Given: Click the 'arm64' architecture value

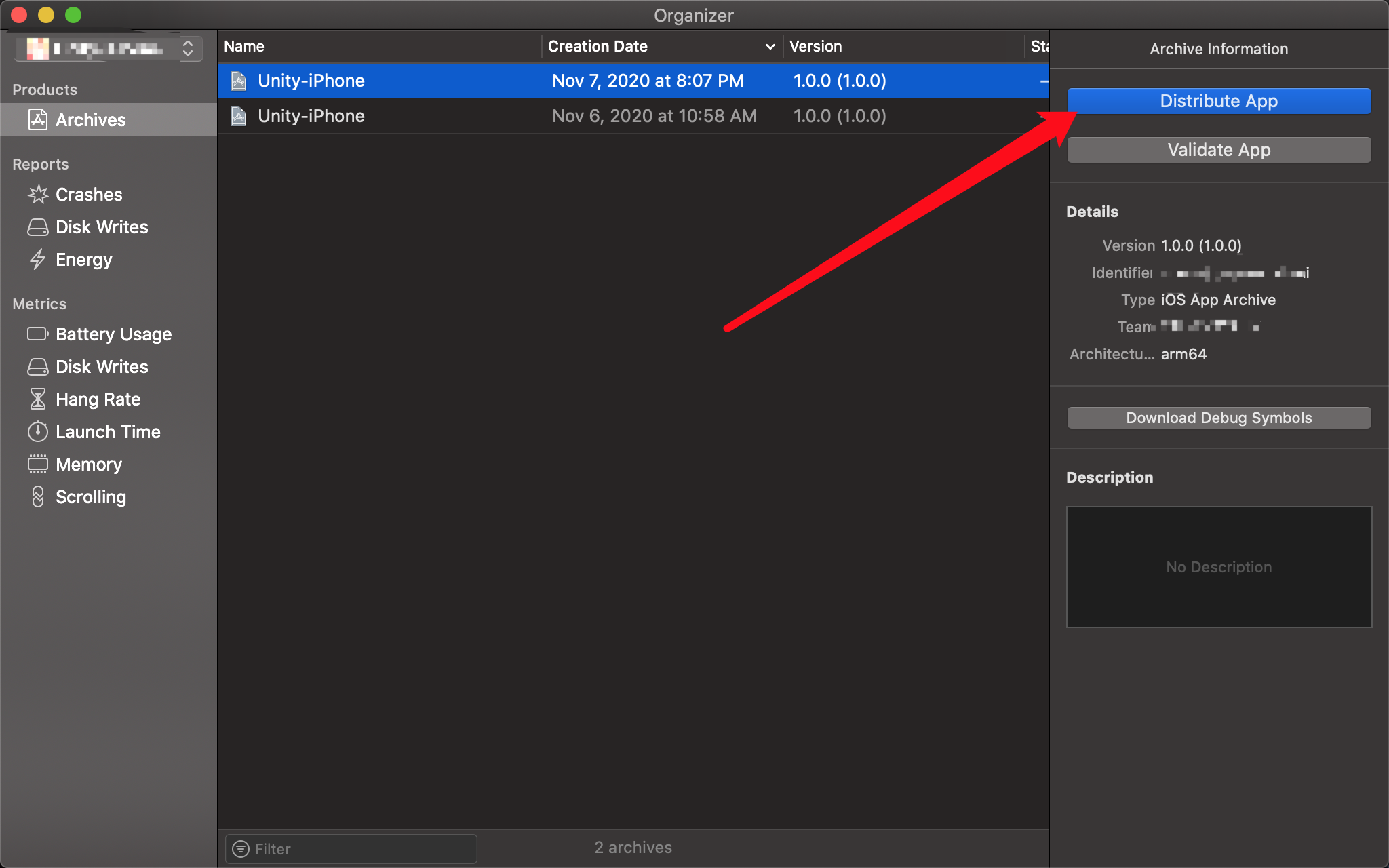Looking at the screenshot, I should (1183, 354).
